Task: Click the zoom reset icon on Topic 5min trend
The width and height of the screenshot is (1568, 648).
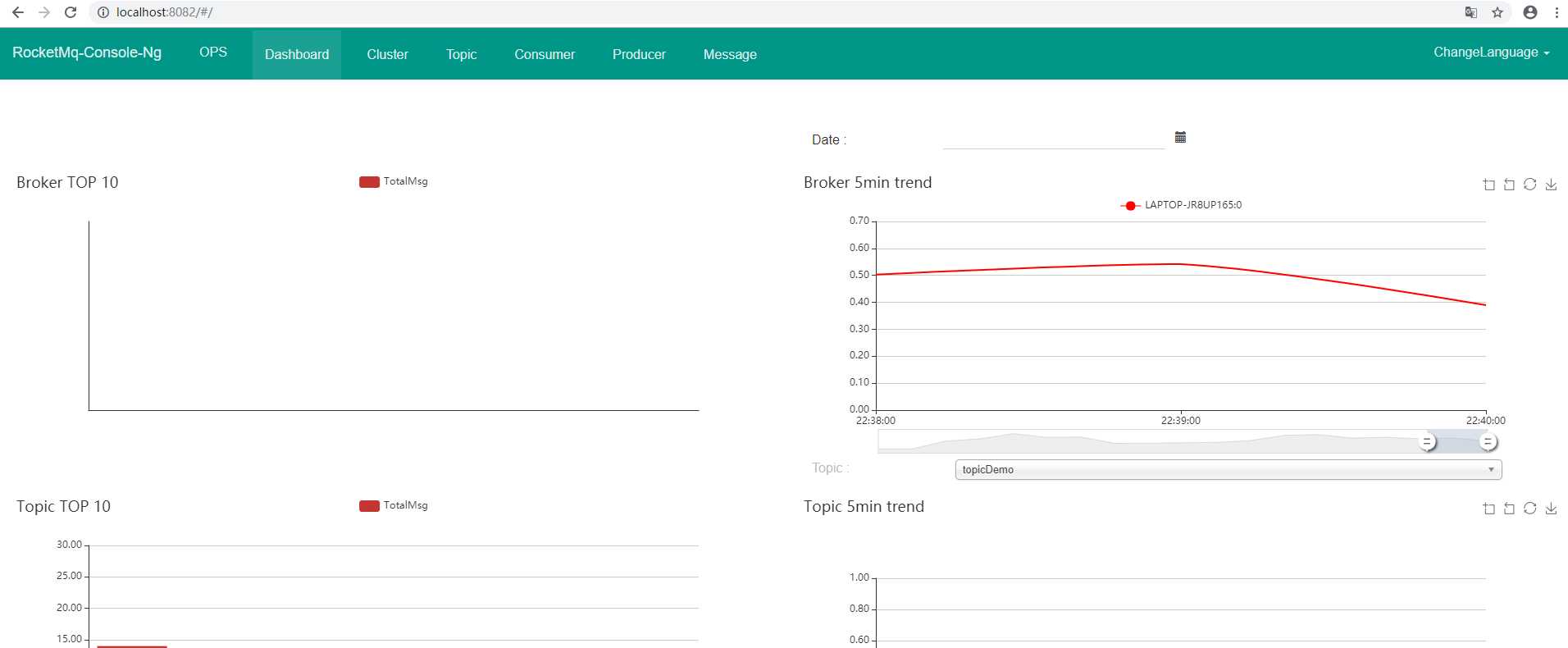Action: point(1510,509)
